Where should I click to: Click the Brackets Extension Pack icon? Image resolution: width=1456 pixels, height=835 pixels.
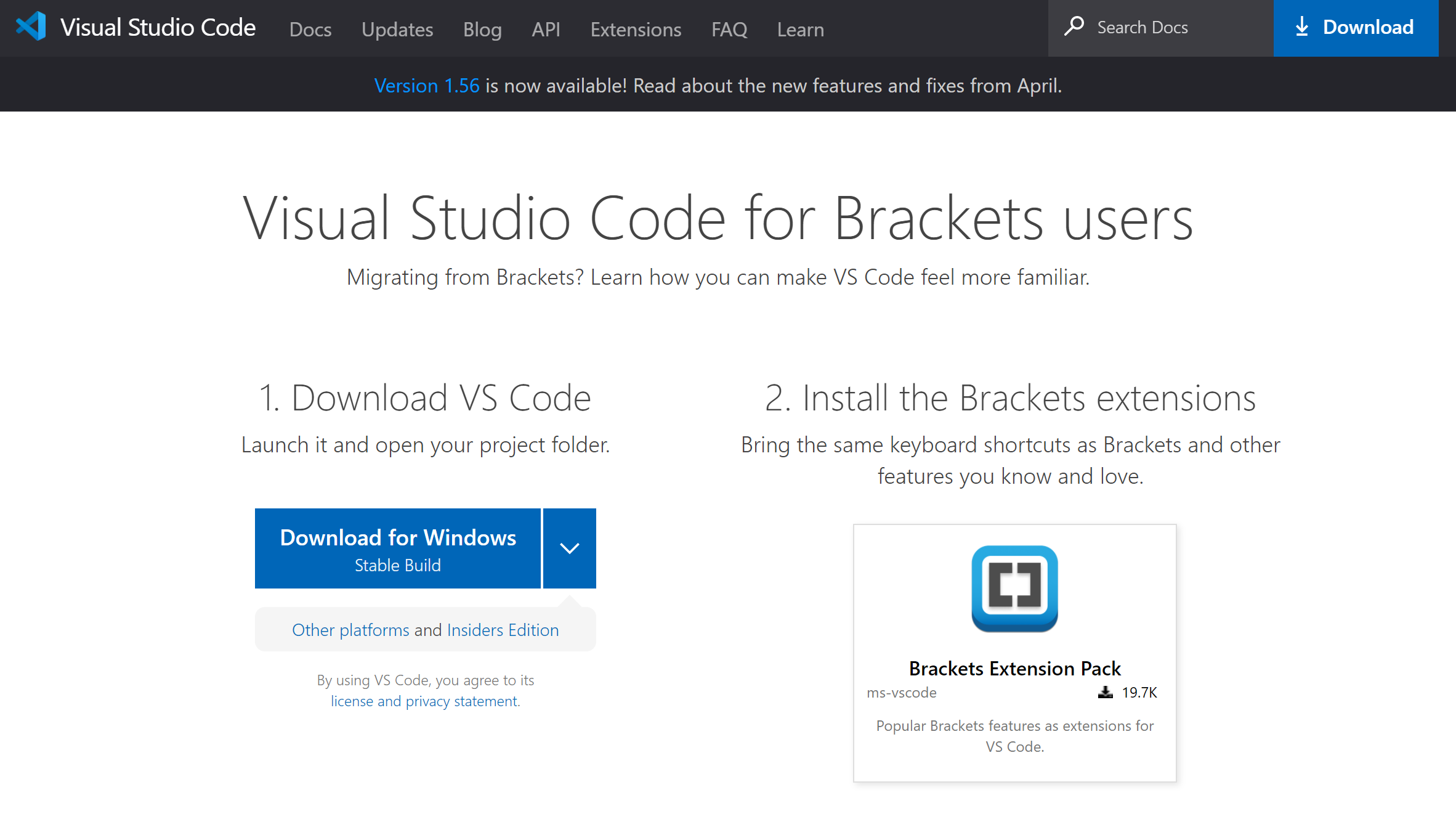pos(1014,589)
